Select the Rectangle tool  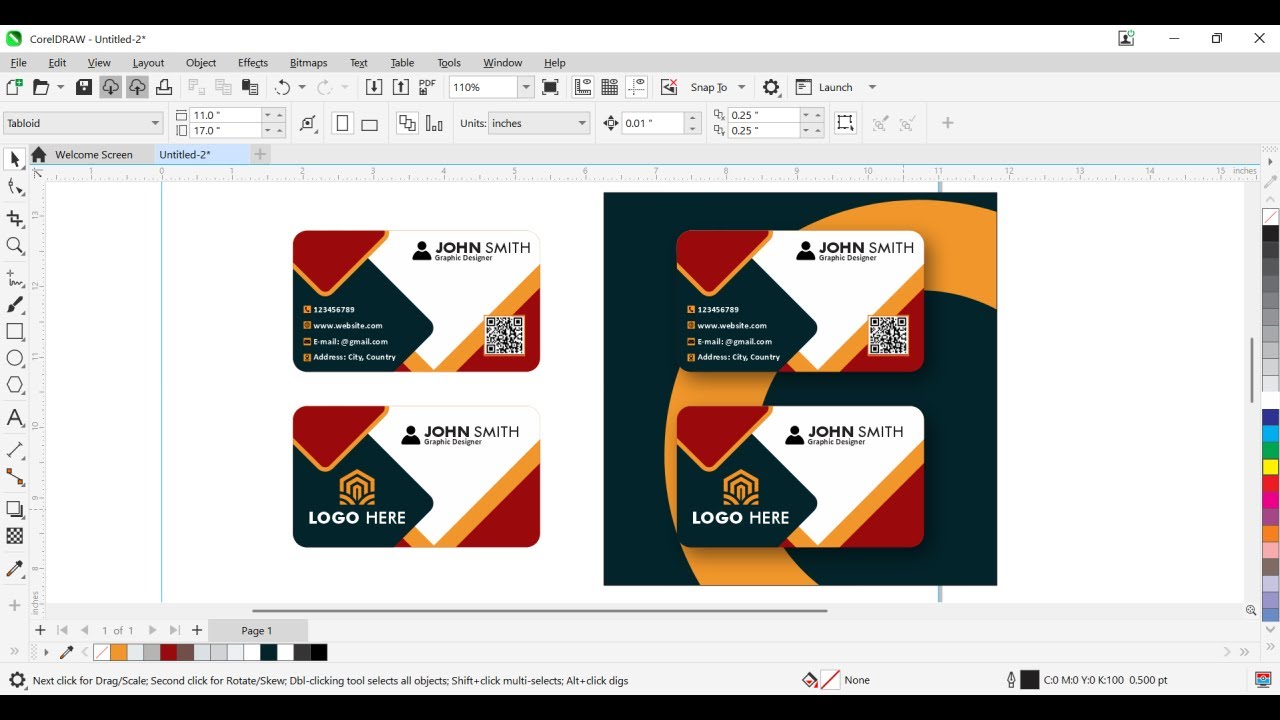click(x=14, y=332)
